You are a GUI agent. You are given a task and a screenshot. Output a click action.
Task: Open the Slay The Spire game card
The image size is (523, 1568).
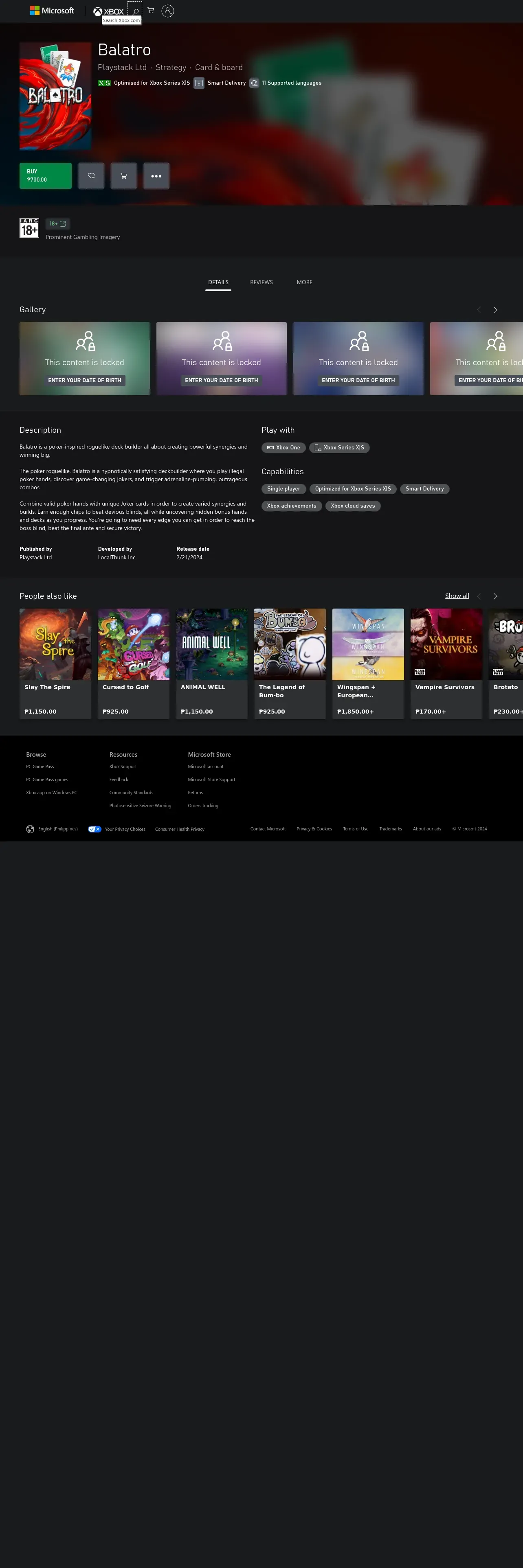pos(55,664)
